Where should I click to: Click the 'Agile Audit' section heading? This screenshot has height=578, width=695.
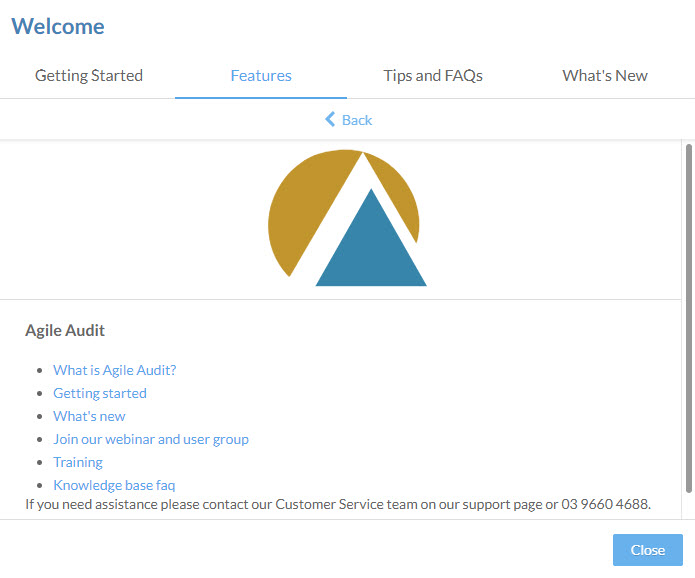click(65, 331)
